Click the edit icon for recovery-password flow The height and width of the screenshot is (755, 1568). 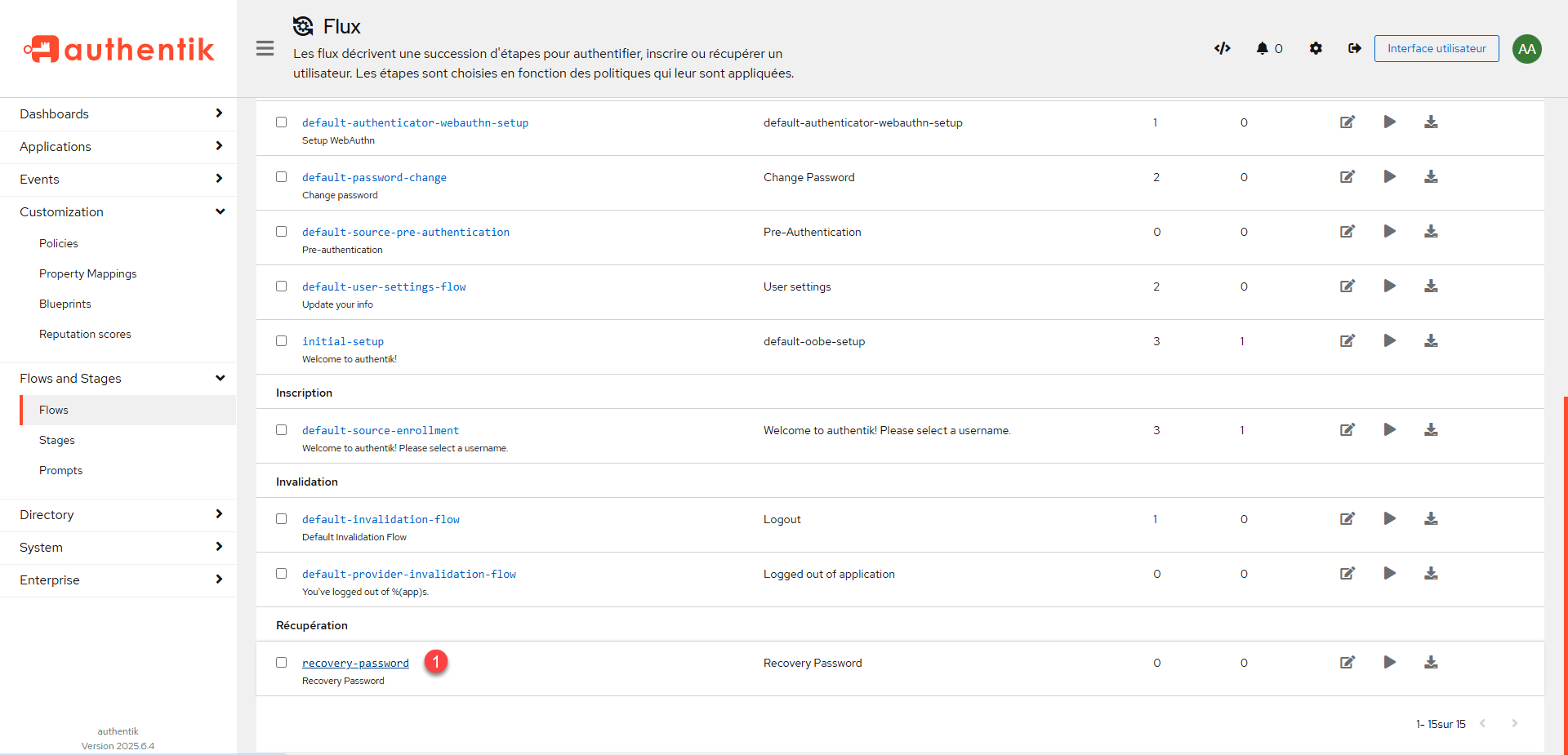(x=1347, y=662)
